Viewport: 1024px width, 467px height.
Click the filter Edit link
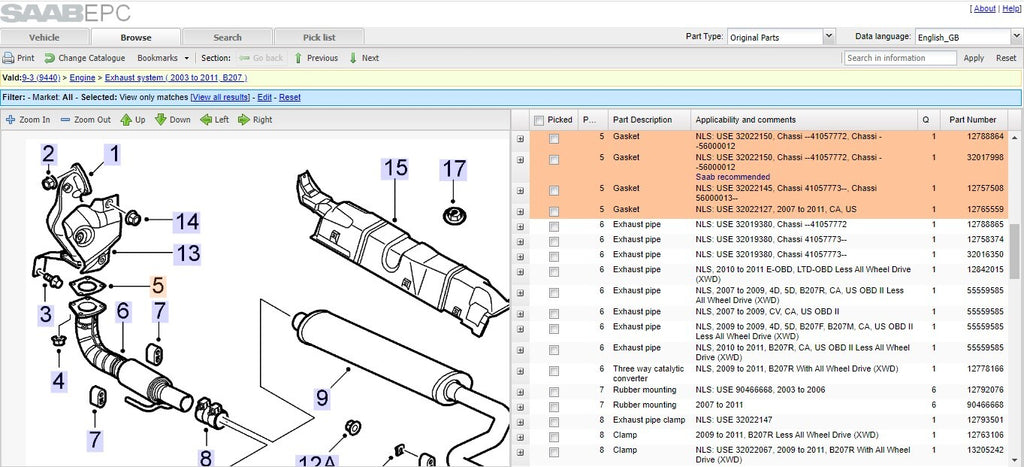coord(264,97)
